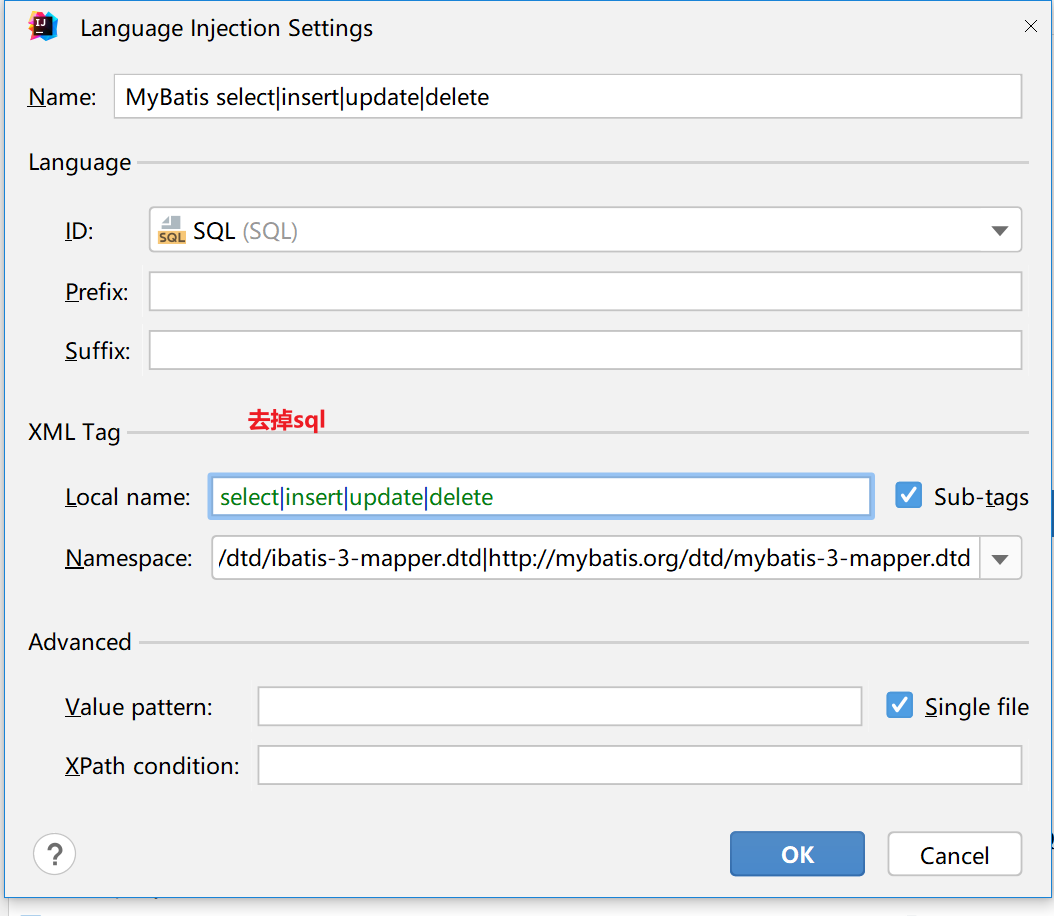Click the SQL file icon in ID combo
Screen dimensions: 1054x916
[171, 230]
